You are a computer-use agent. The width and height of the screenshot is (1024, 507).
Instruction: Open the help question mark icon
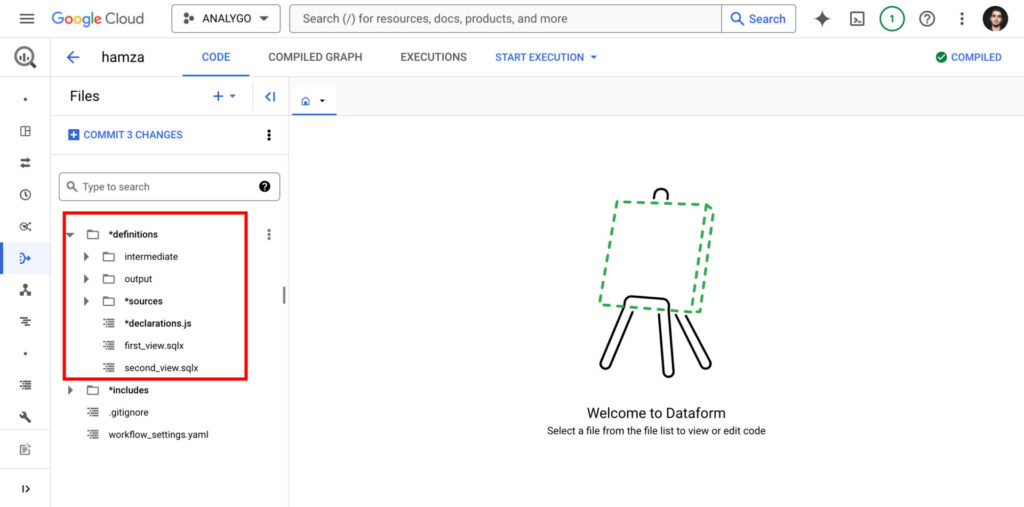point(927,19)
